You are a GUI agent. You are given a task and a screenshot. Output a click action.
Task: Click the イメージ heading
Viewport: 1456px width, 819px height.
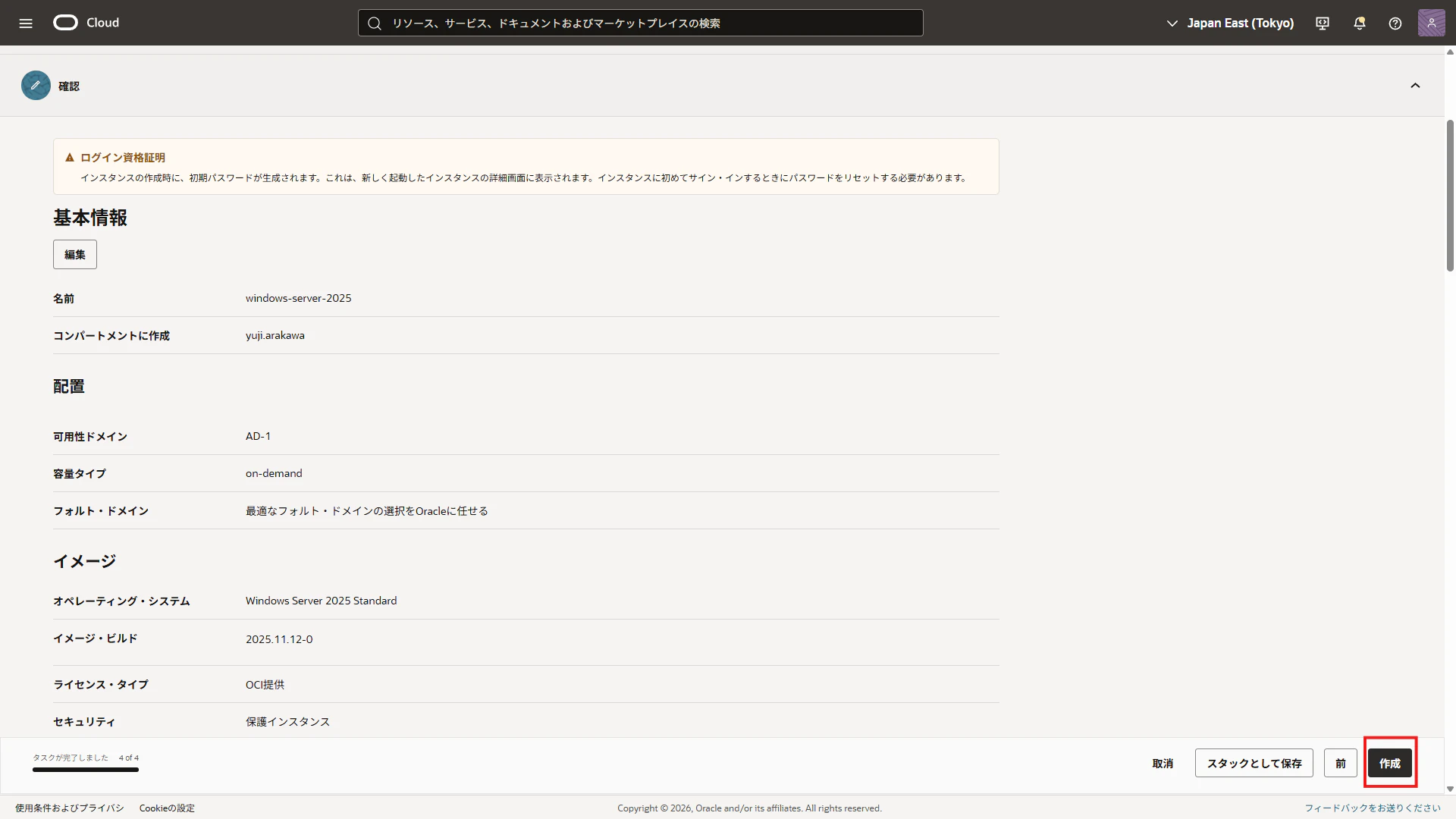pos(85,561)
